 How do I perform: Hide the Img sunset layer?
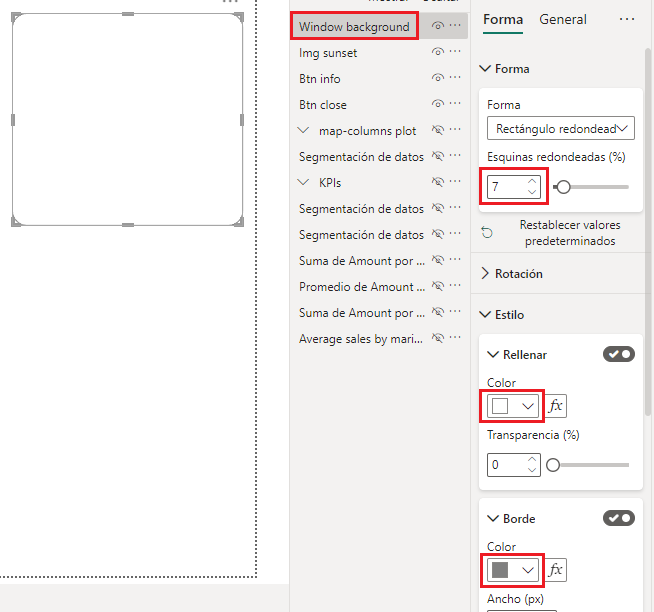(438, 52)
